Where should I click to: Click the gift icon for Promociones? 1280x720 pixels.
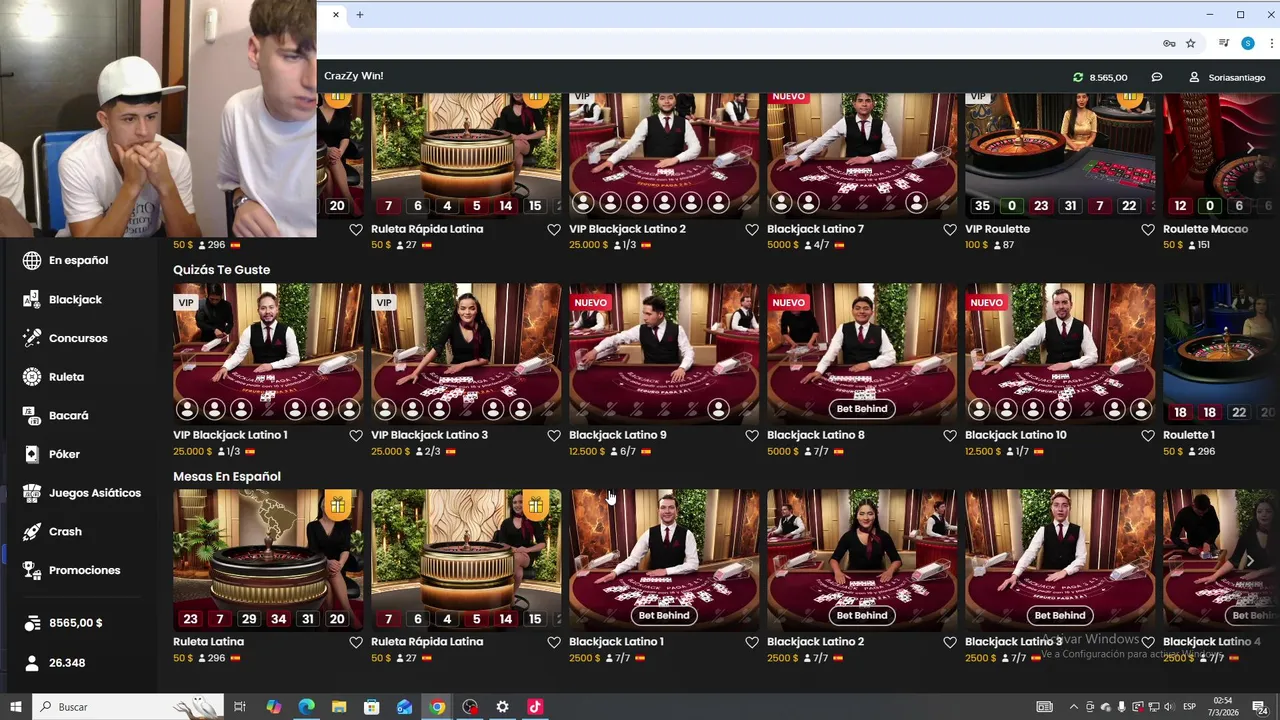pos(32,570)
